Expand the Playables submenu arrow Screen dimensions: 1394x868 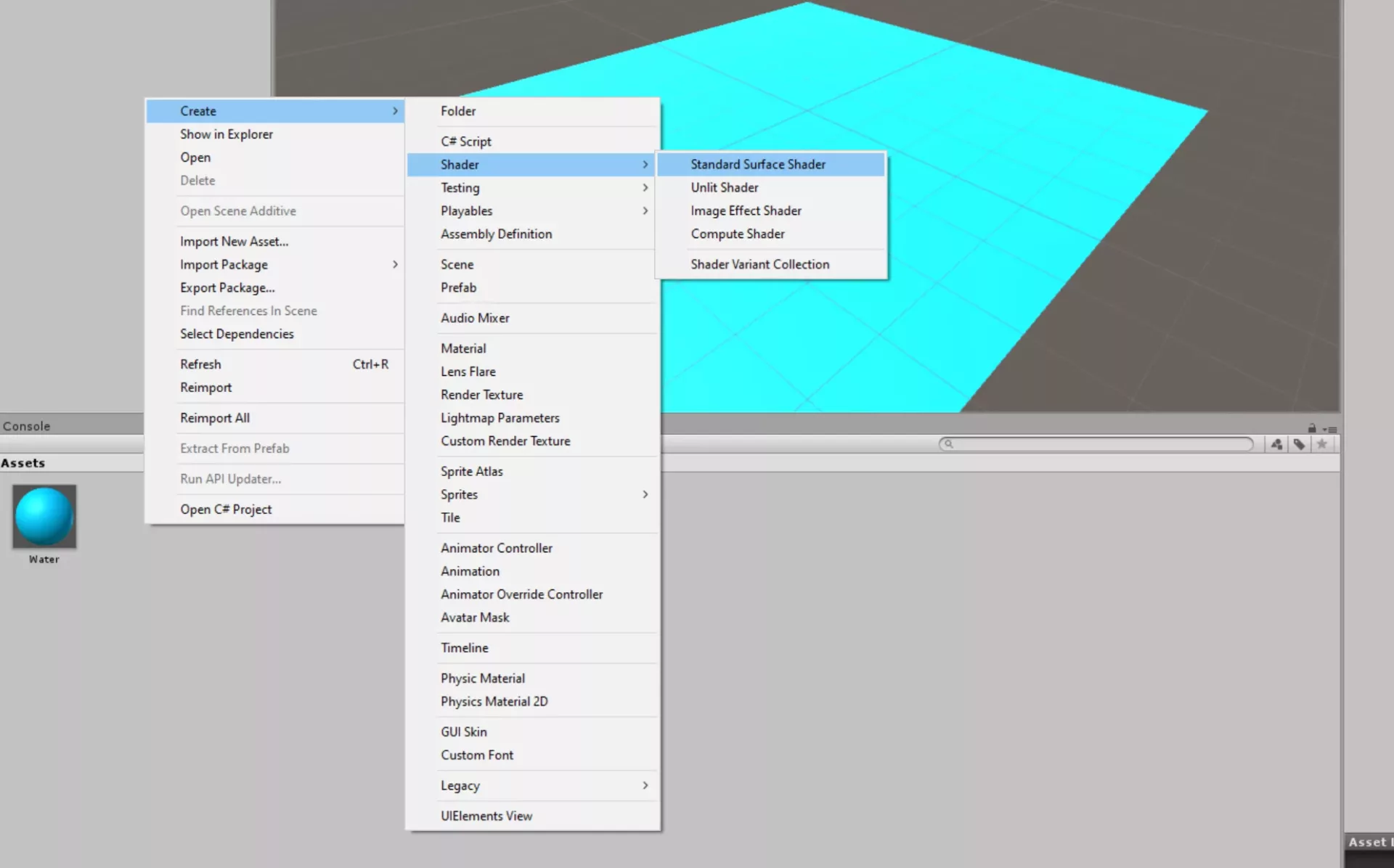coord(645,210)
